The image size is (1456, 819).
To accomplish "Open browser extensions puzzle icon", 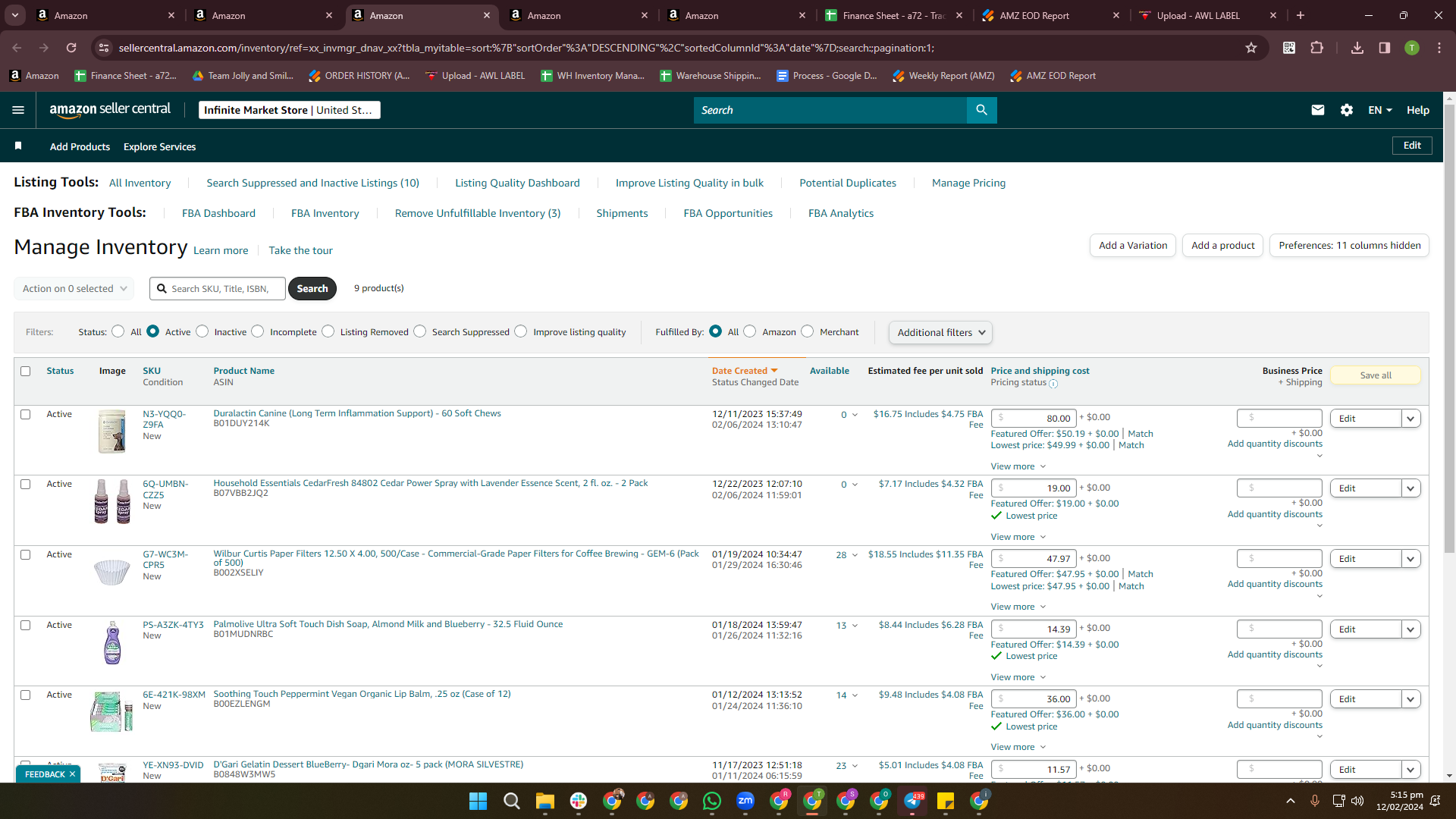I will [x=1317, y=48].
